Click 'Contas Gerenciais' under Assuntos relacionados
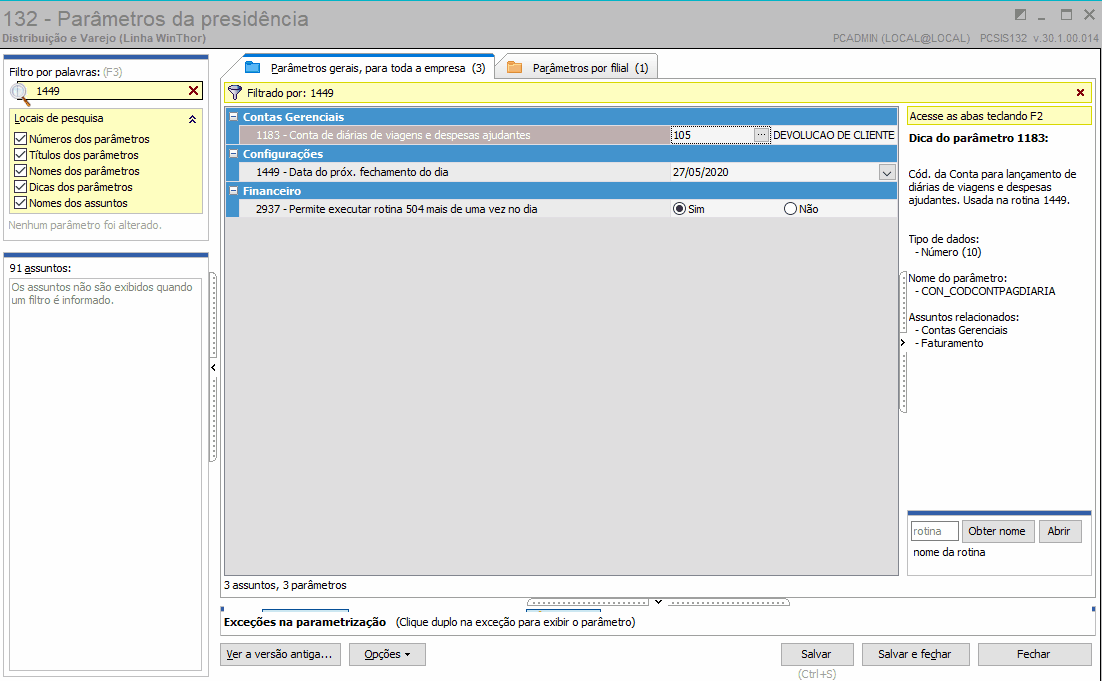This screenshot has width=1102, height=681. (964, 330)
